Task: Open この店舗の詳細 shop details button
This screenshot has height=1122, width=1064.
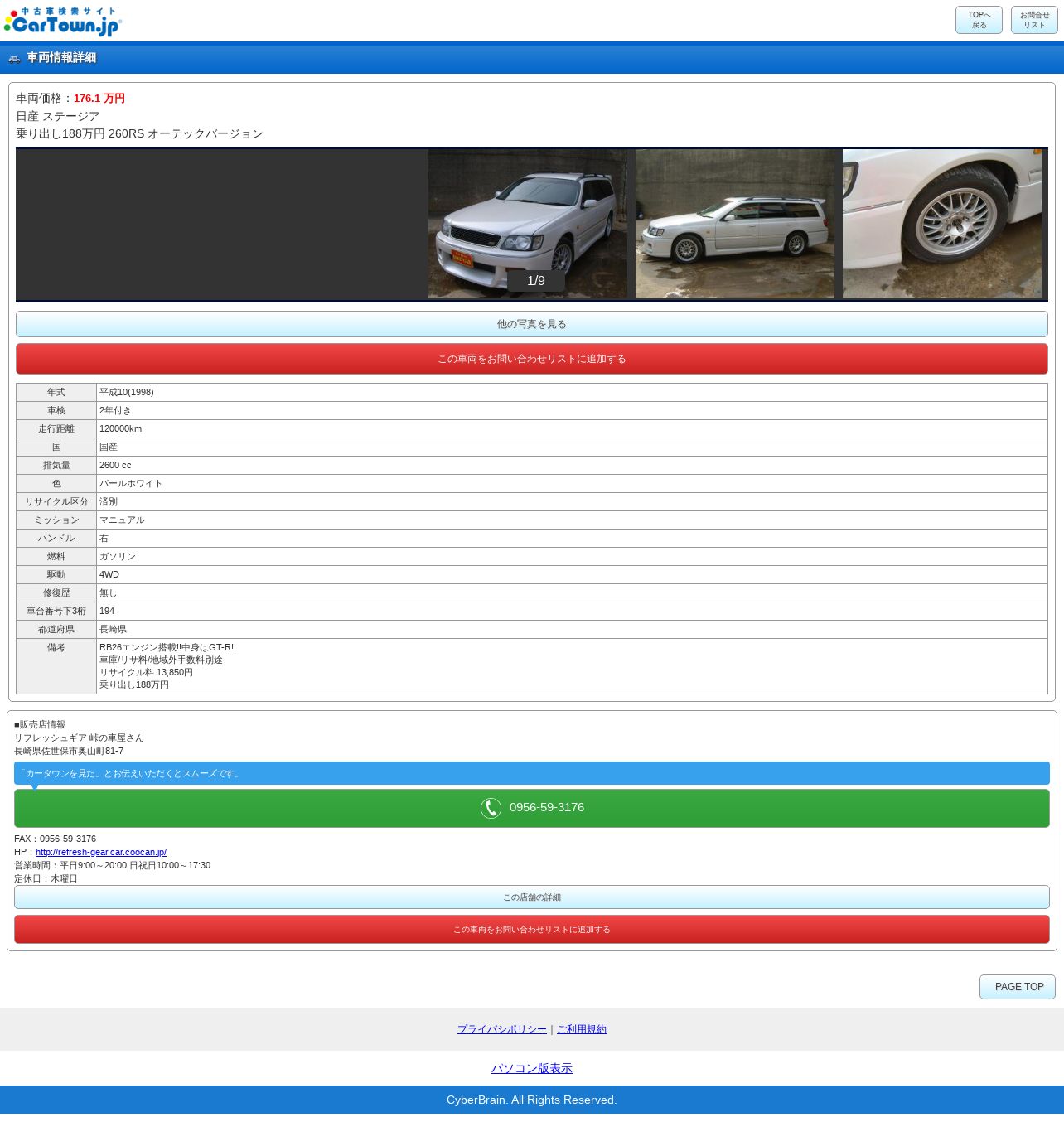Action: pos(531,897)
